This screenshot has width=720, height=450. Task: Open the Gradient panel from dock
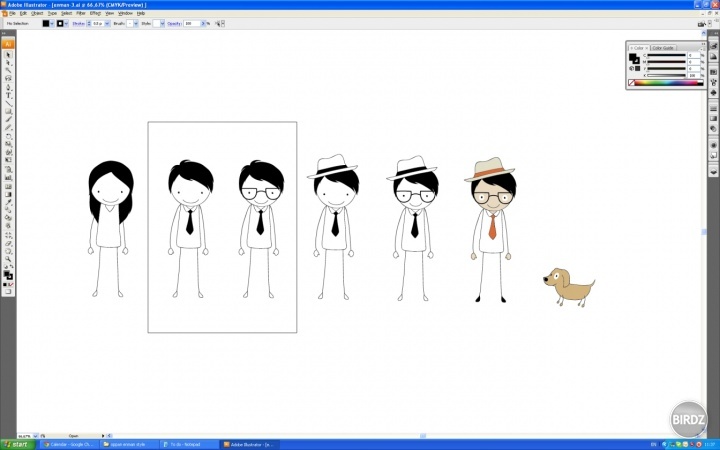tap(713, 118)
